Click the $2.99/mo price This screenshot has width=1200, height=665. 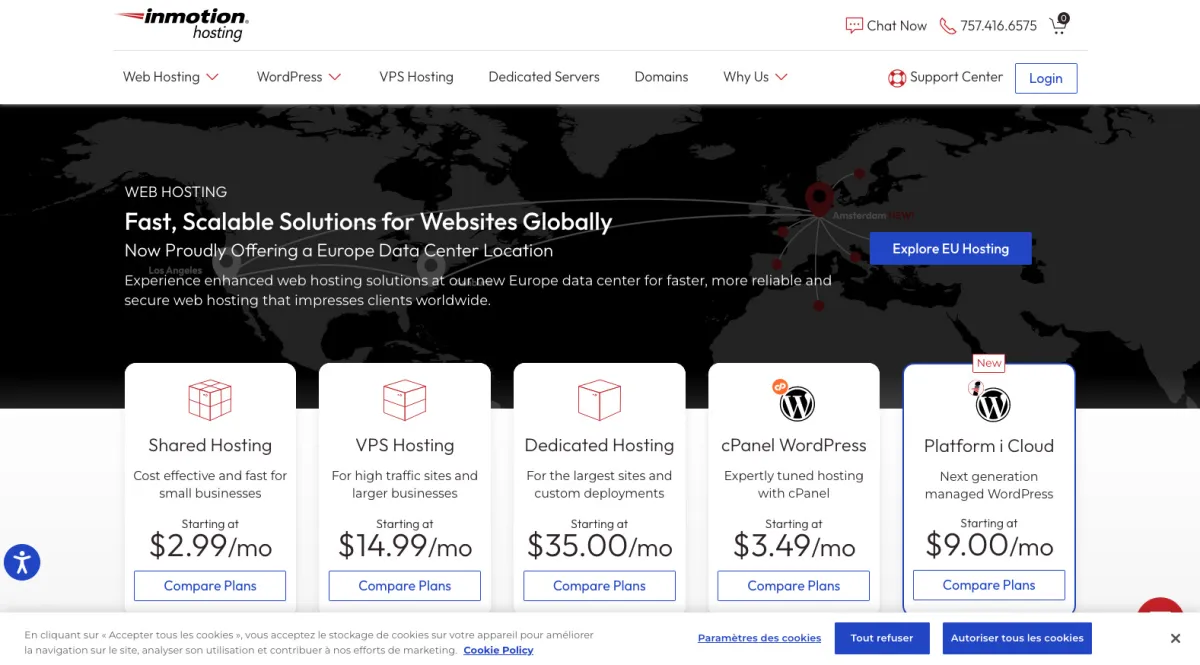[210, 546]
